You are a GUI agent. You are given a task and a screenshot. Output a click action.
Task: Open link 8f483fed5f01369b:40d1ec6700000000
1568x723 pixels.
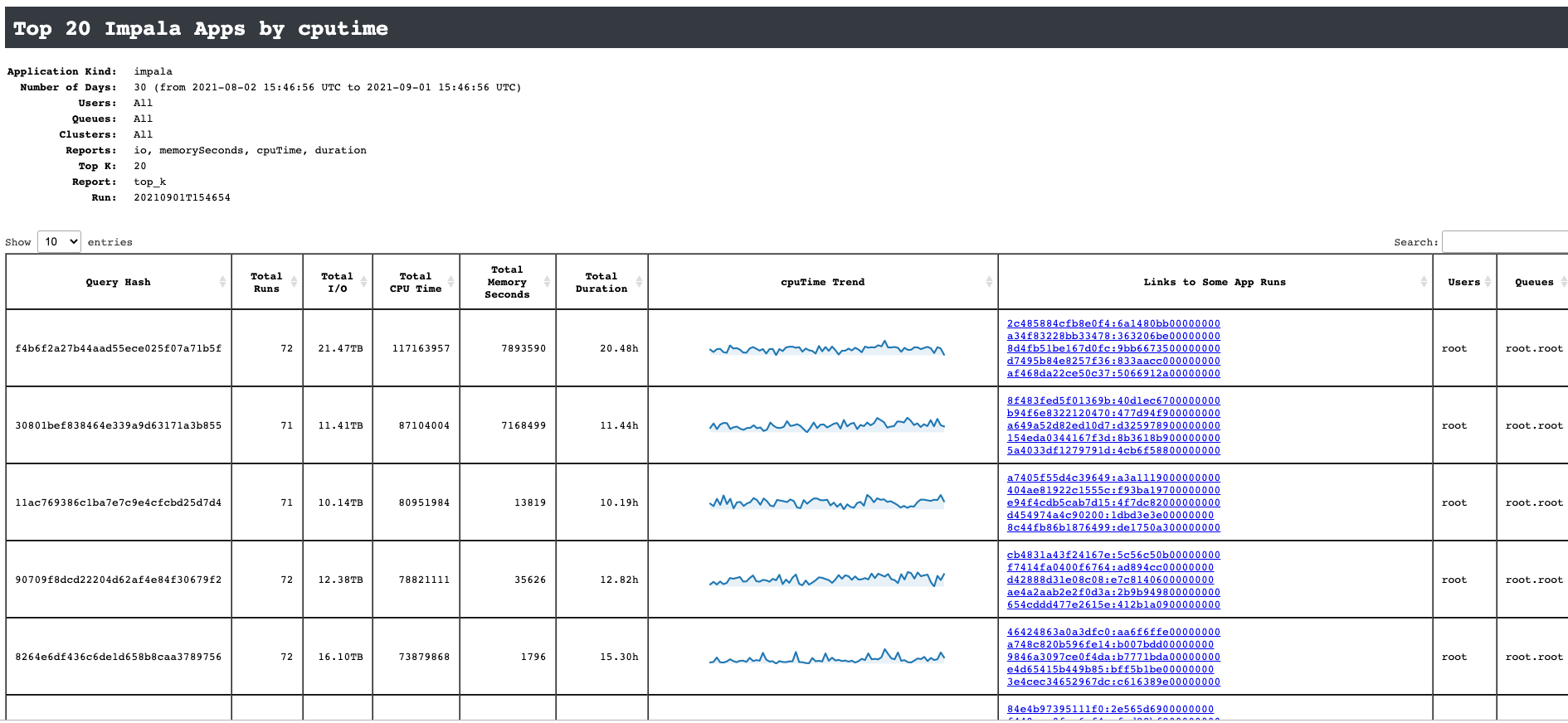(1113, 400)
